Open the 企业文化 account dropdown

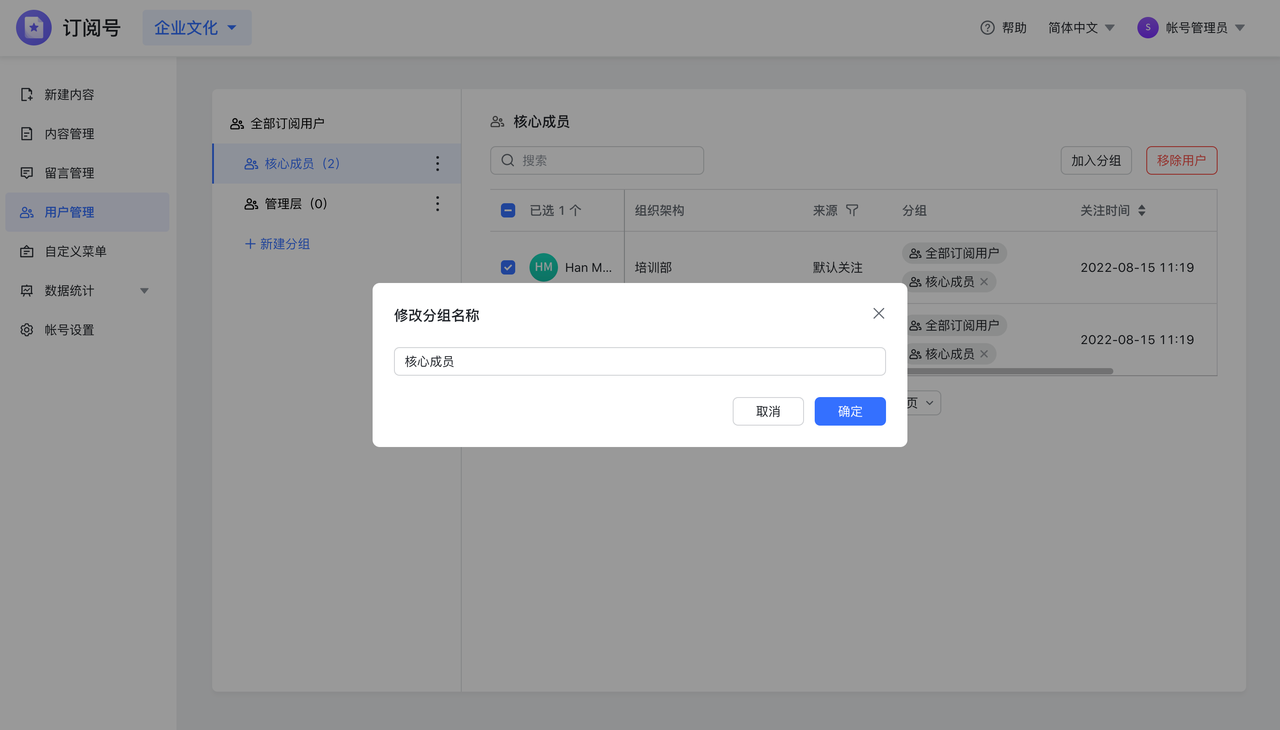pos(197,28)
